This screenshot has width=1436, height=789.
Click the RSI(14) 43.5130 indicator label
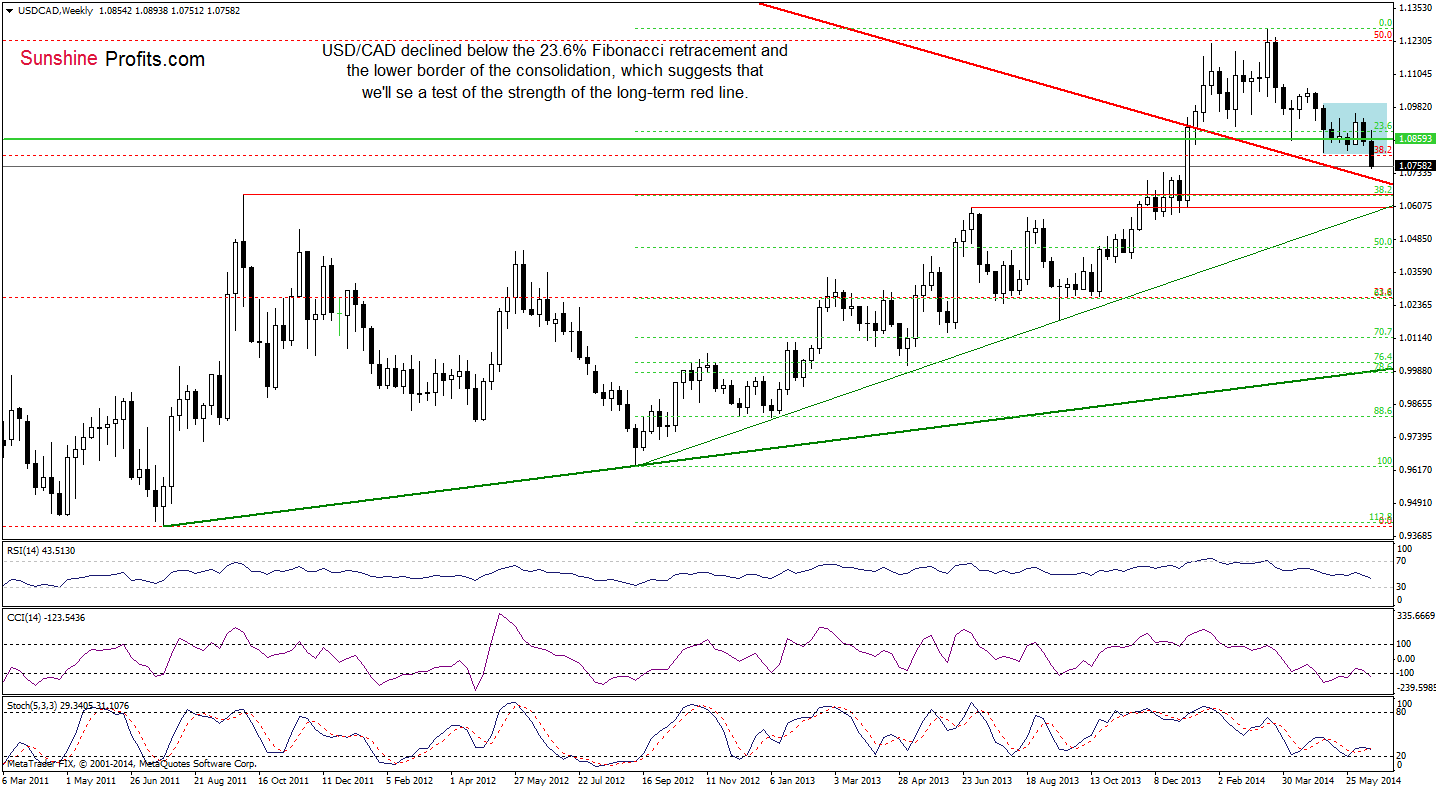[x=43, y=550]
